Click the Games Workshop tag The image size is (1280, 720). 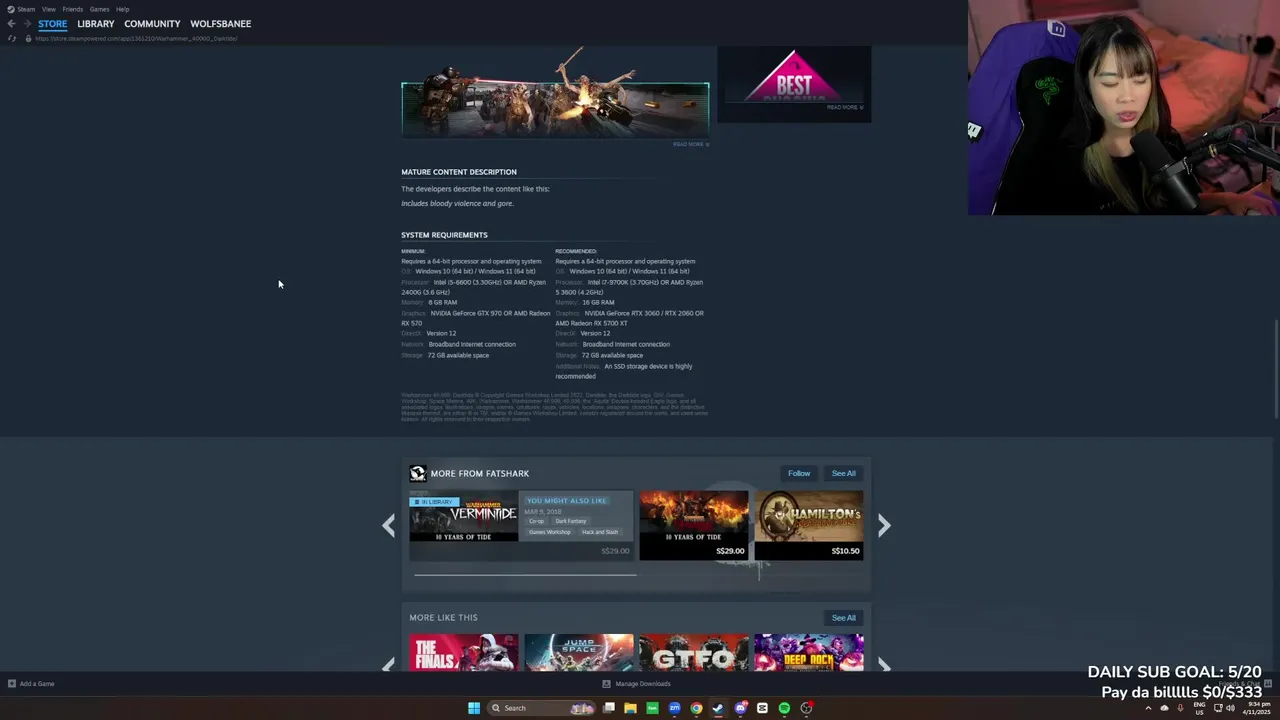550,532
